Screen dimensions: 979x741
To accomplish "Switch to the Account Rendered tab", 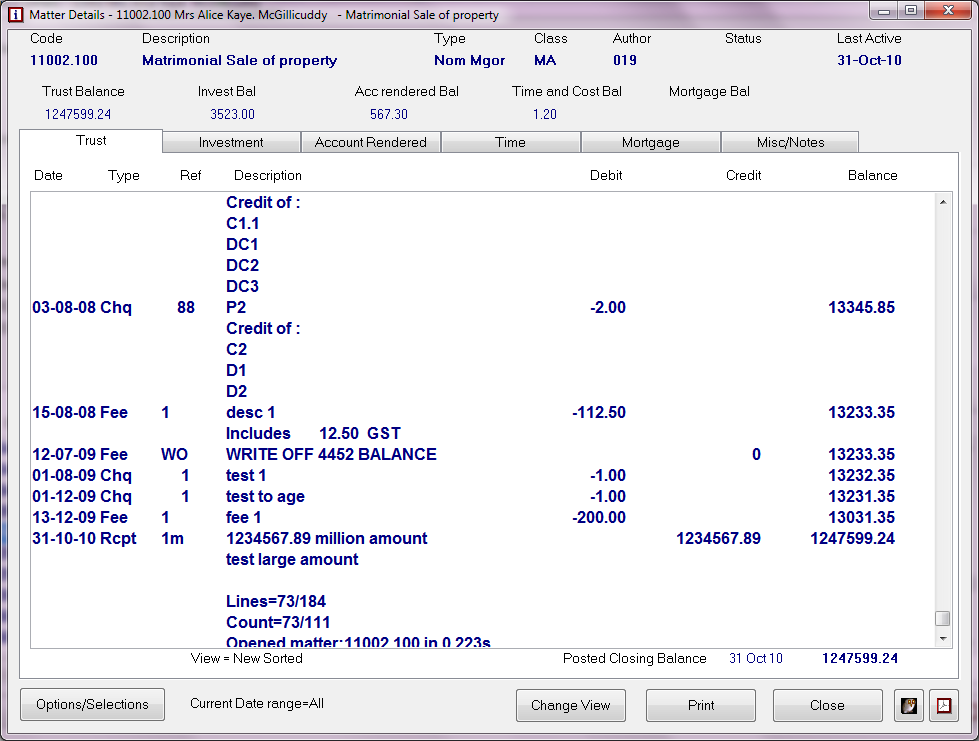I will (370, 142).
